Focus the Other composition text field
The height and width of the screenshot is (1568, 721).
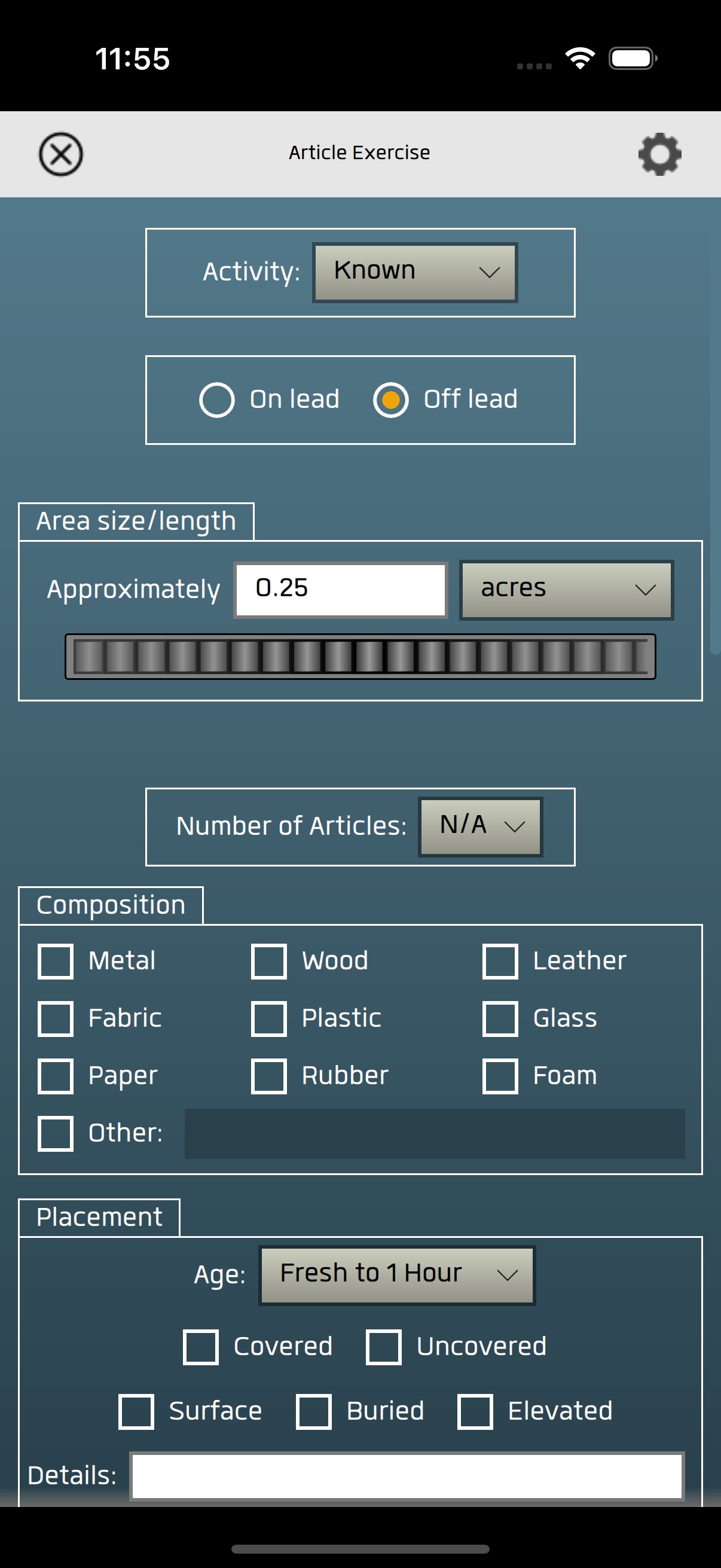click(435, 1133)
